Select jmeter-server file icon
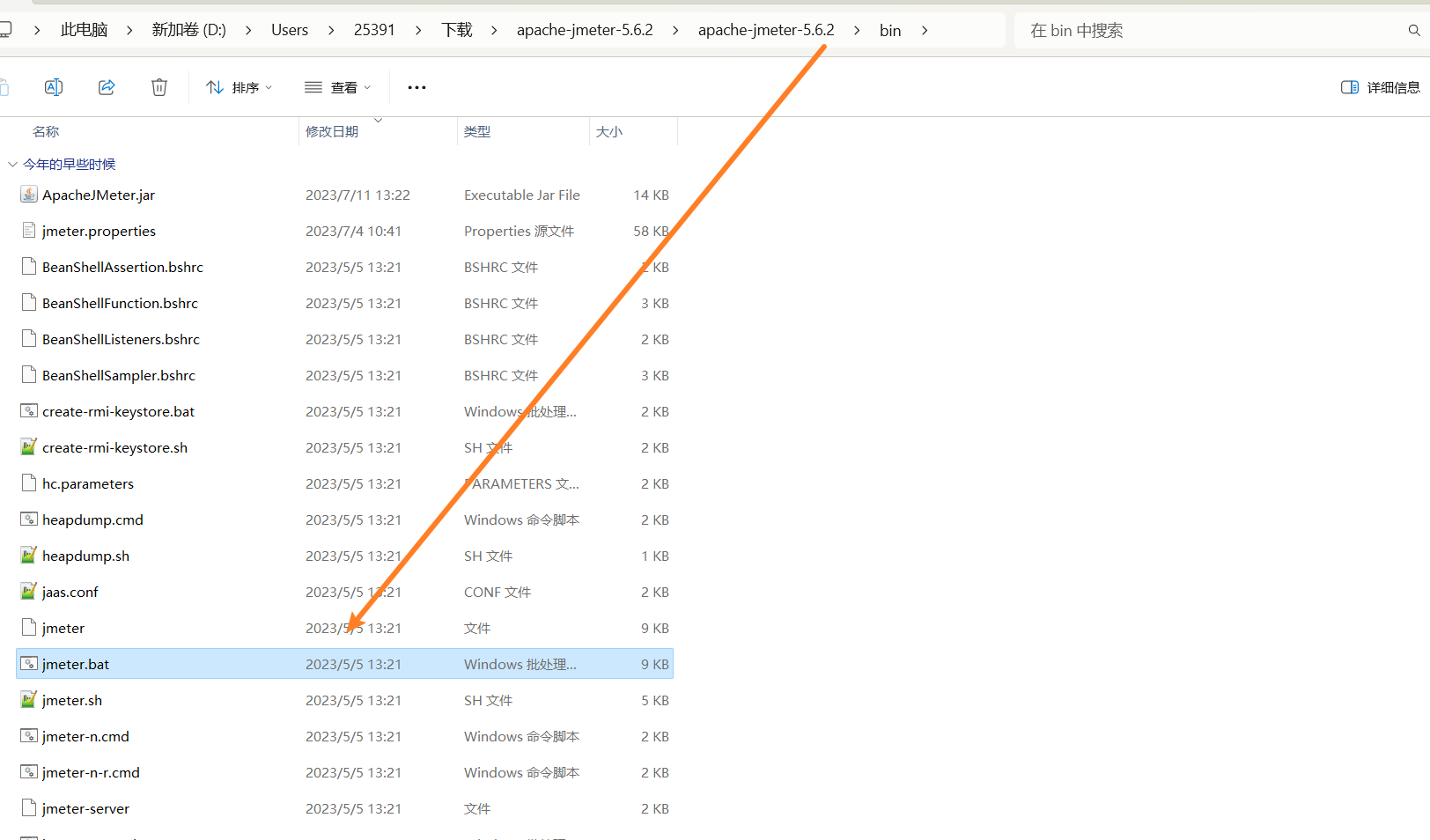This screenshot has height=840, width=1430. pos(29,808)
